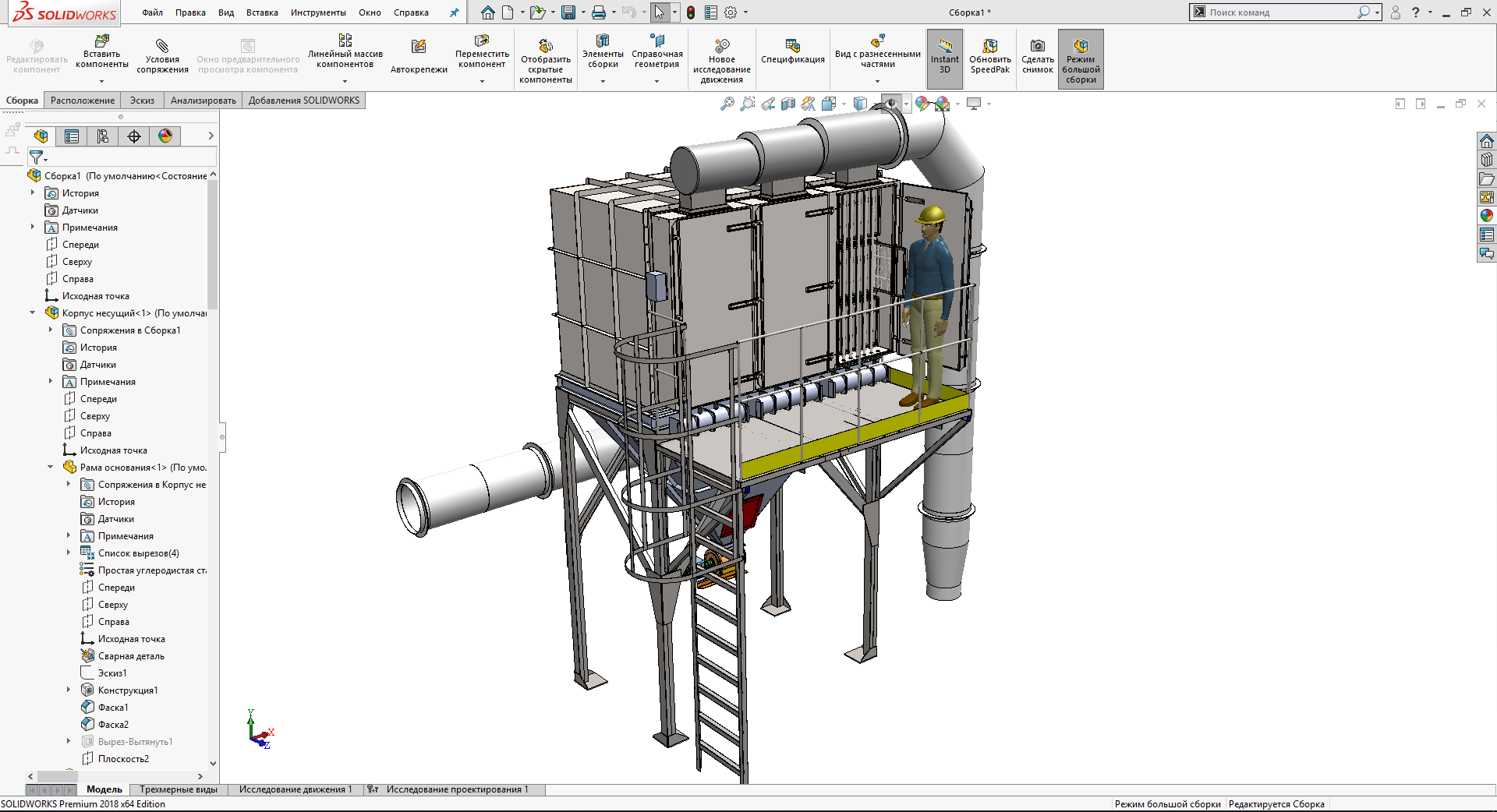The image size is (1497, 812).
Task: Click the command search field (Поиск команд)
Action: [1279, 12]
